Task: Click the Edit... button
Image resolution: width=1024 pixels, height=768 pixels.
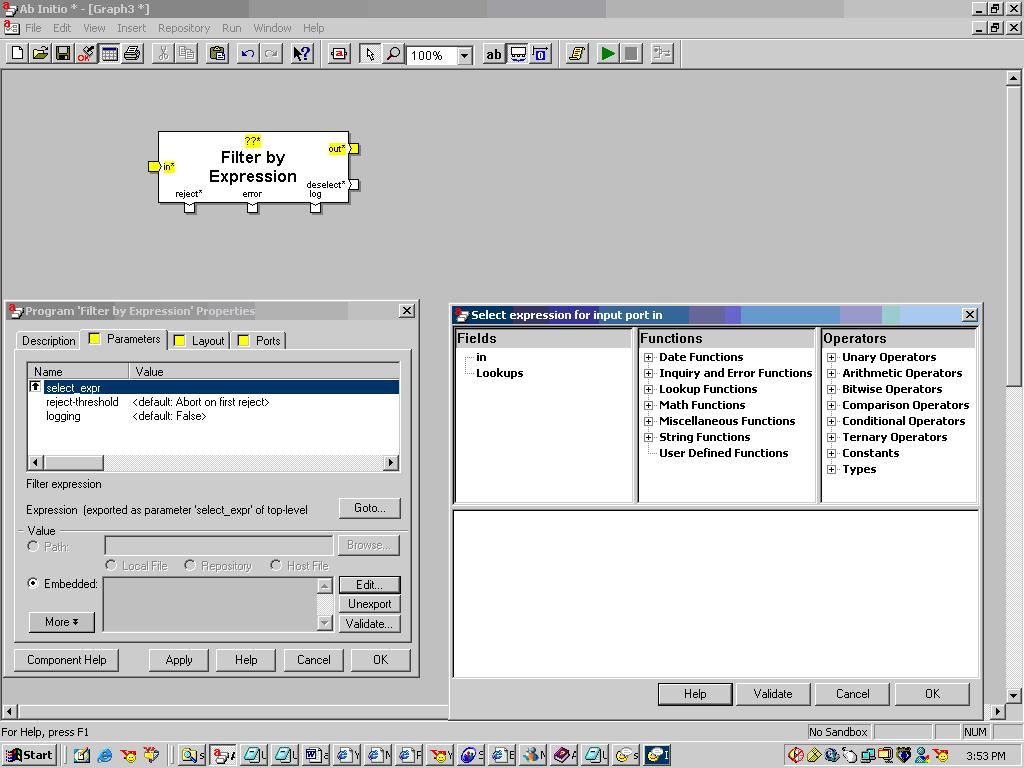Action: [x=370, y=584]
